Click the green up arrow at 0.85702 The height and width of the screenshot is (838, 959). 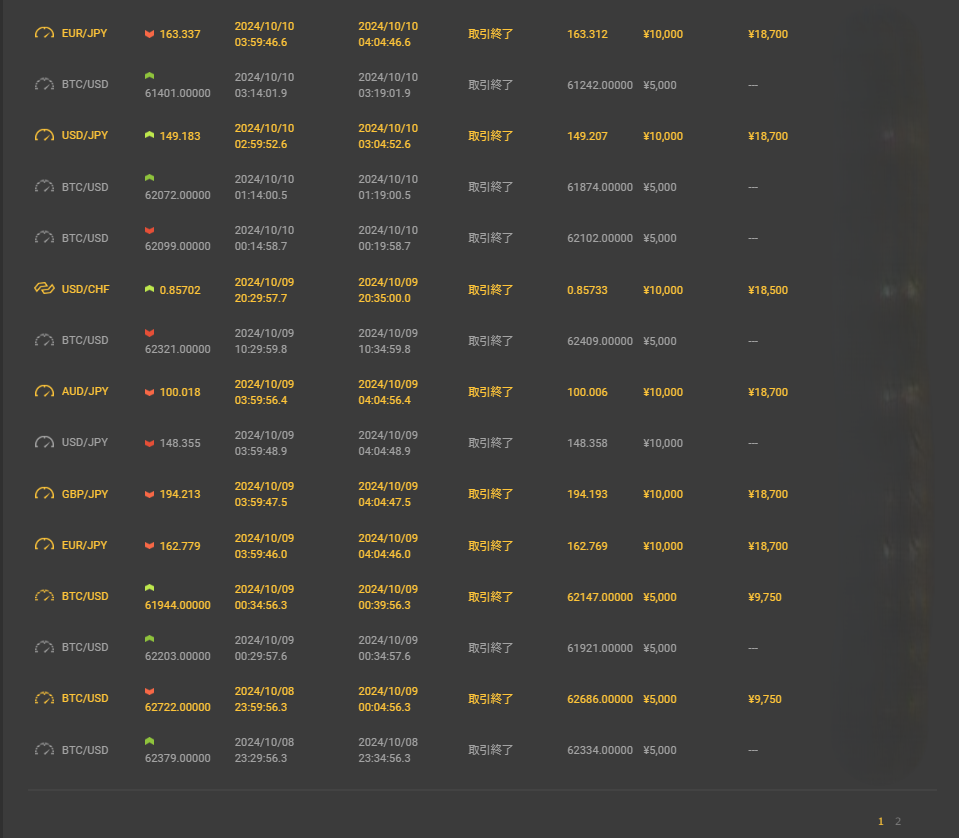[x=149, y=289]
